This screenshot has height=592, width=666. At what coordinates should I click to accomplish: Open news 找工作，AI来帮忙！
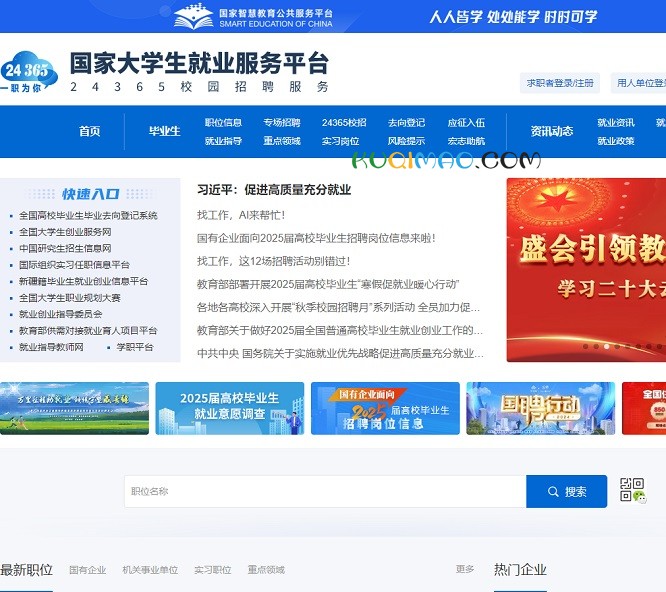[x=241, y=215]
